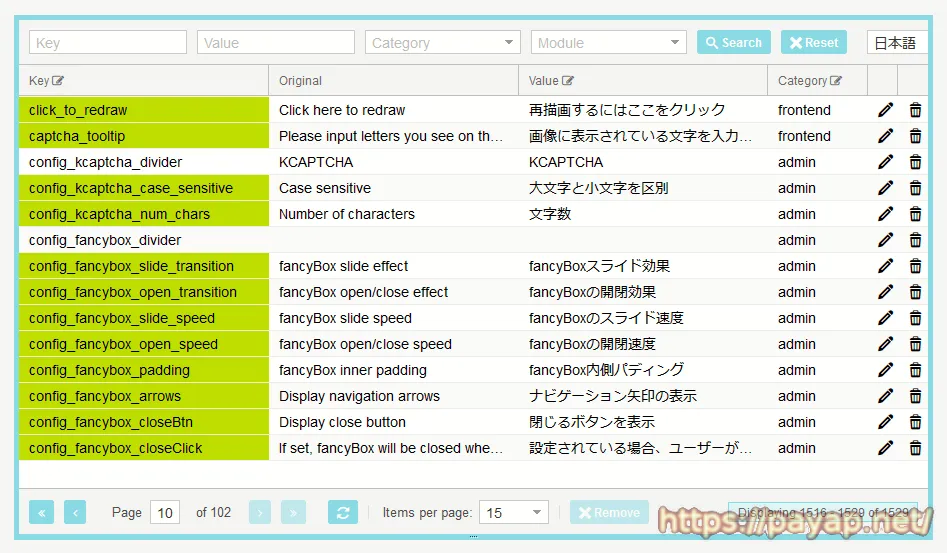Click pencil edit icon for click_to_redraw row
The width and height of the screenshot is (947, 553).
point(885,110)
